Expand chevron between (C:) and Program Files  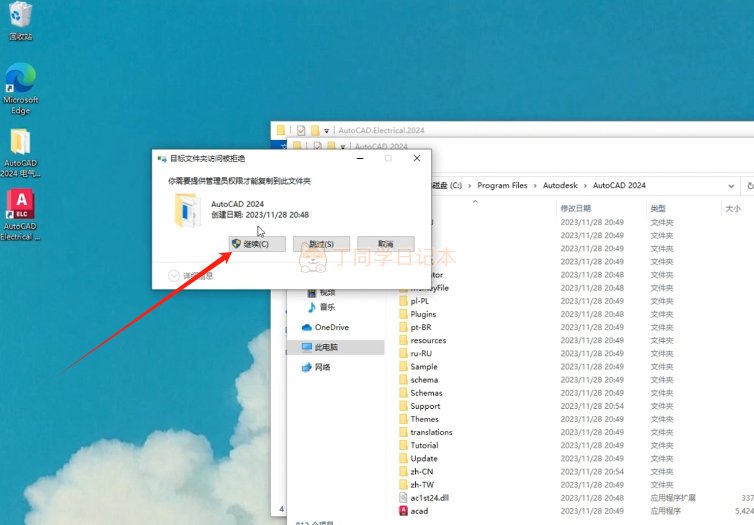point(469,186)
